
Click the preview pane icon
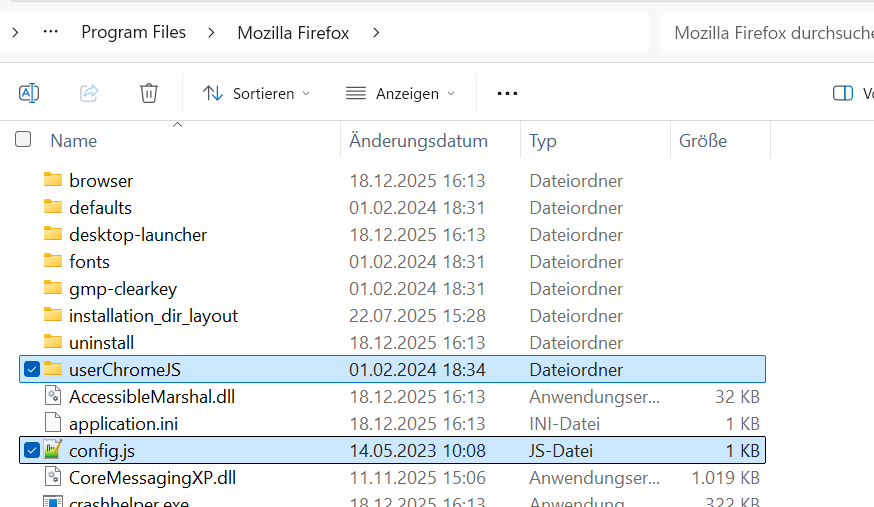coord(842,93)
